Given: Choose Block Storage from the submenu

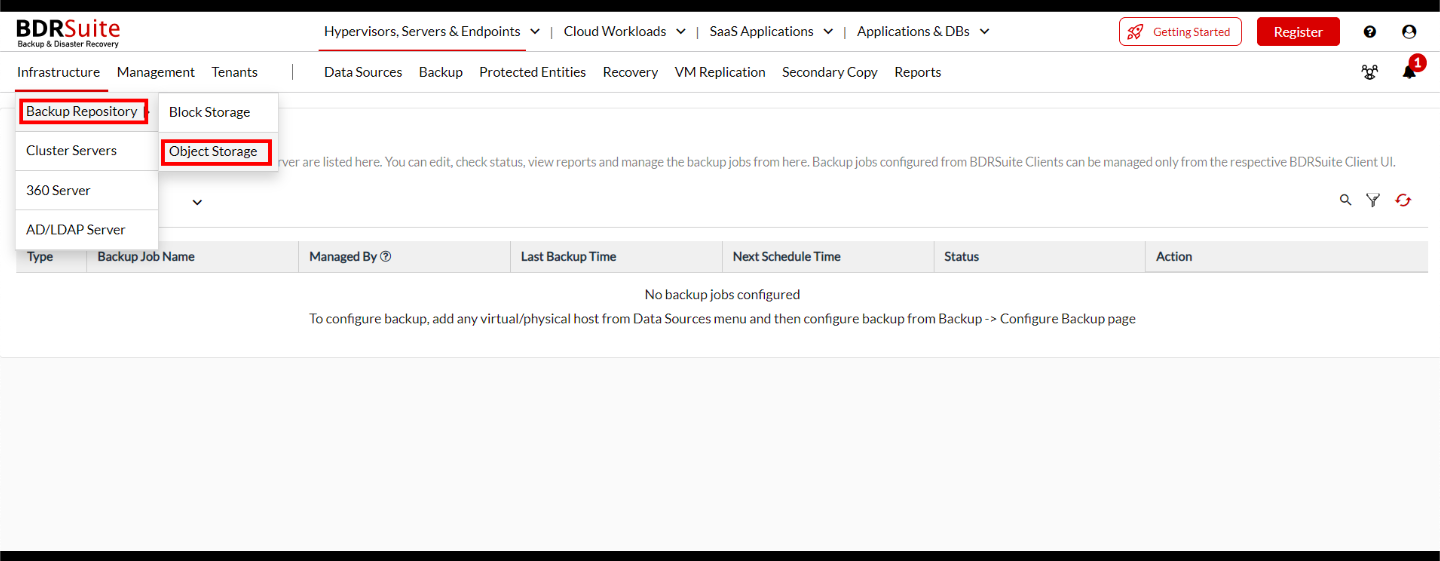Looking at the screenshot, I should coord(218,112).
